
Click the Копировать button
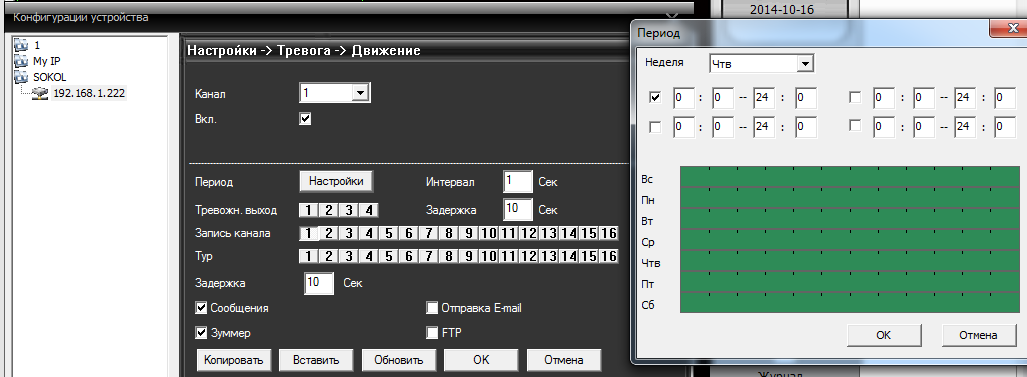pyautogui.click(x=233, y=359)
